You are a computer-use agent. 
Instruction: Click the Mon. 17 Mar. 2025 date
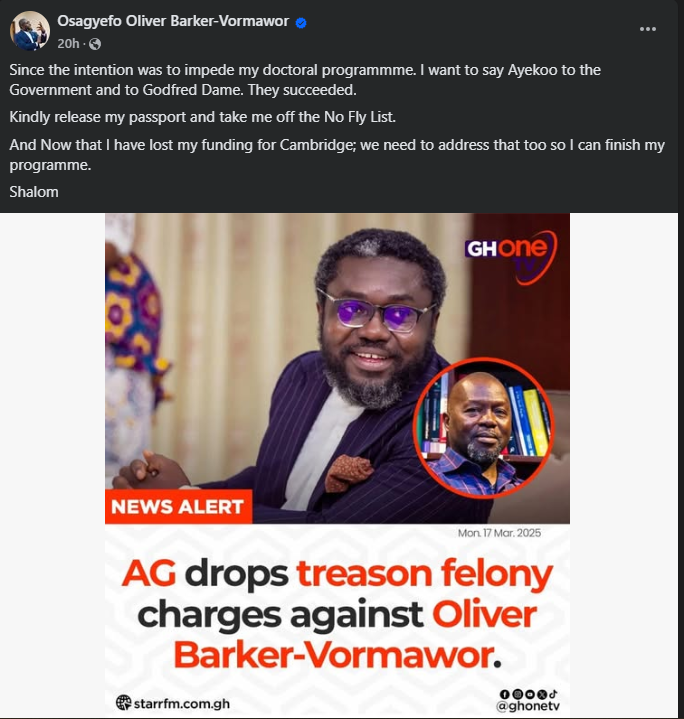click(499, 533)
